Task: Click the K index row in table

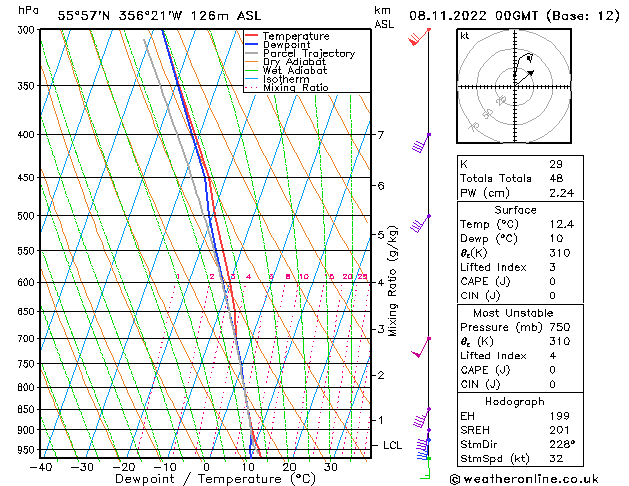Action: (x=520, y=164)
